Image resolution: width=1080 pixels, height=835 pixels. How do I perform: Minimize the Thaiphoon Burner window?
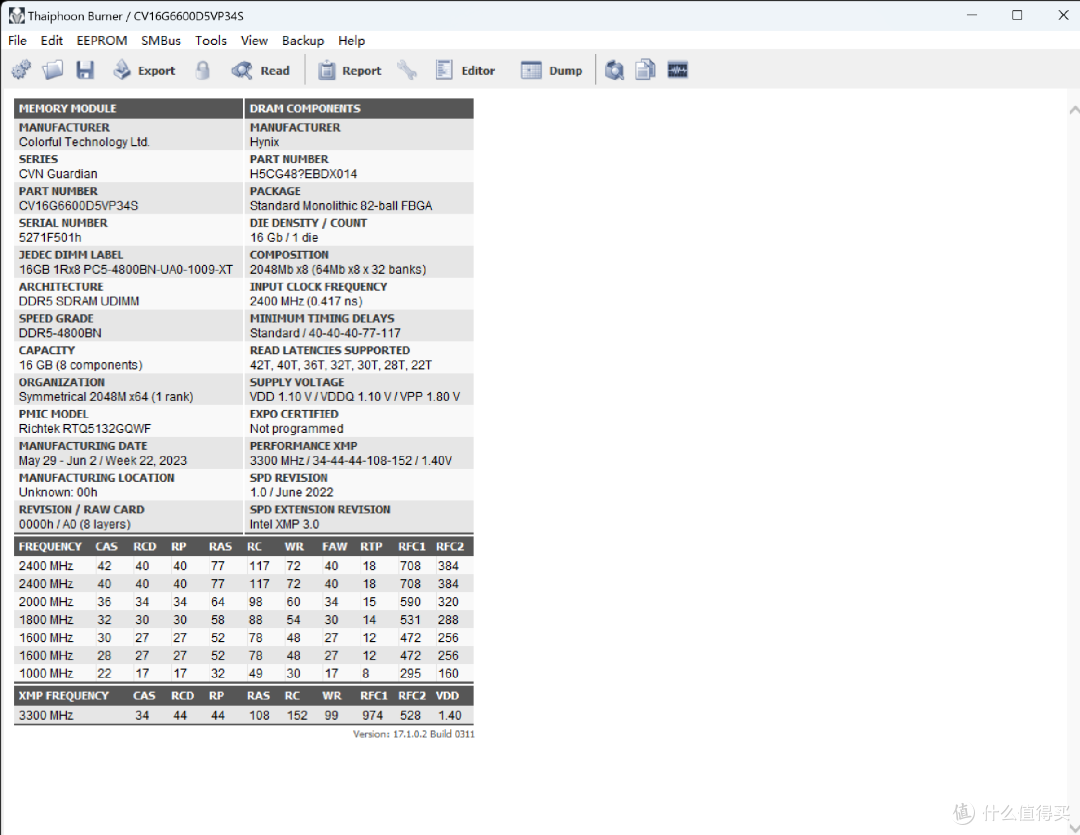click(x=972, y=15)
